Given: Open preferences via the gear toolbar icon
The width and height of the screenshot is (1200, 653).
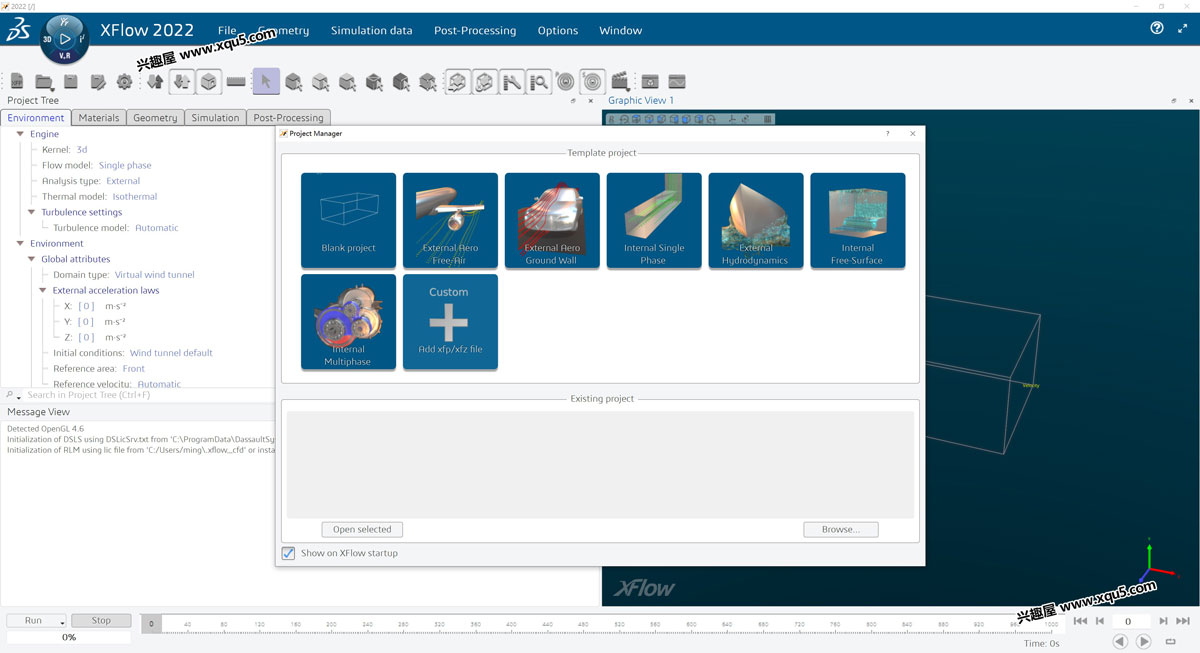Looking at the screenshot, I should coord(125,82).
